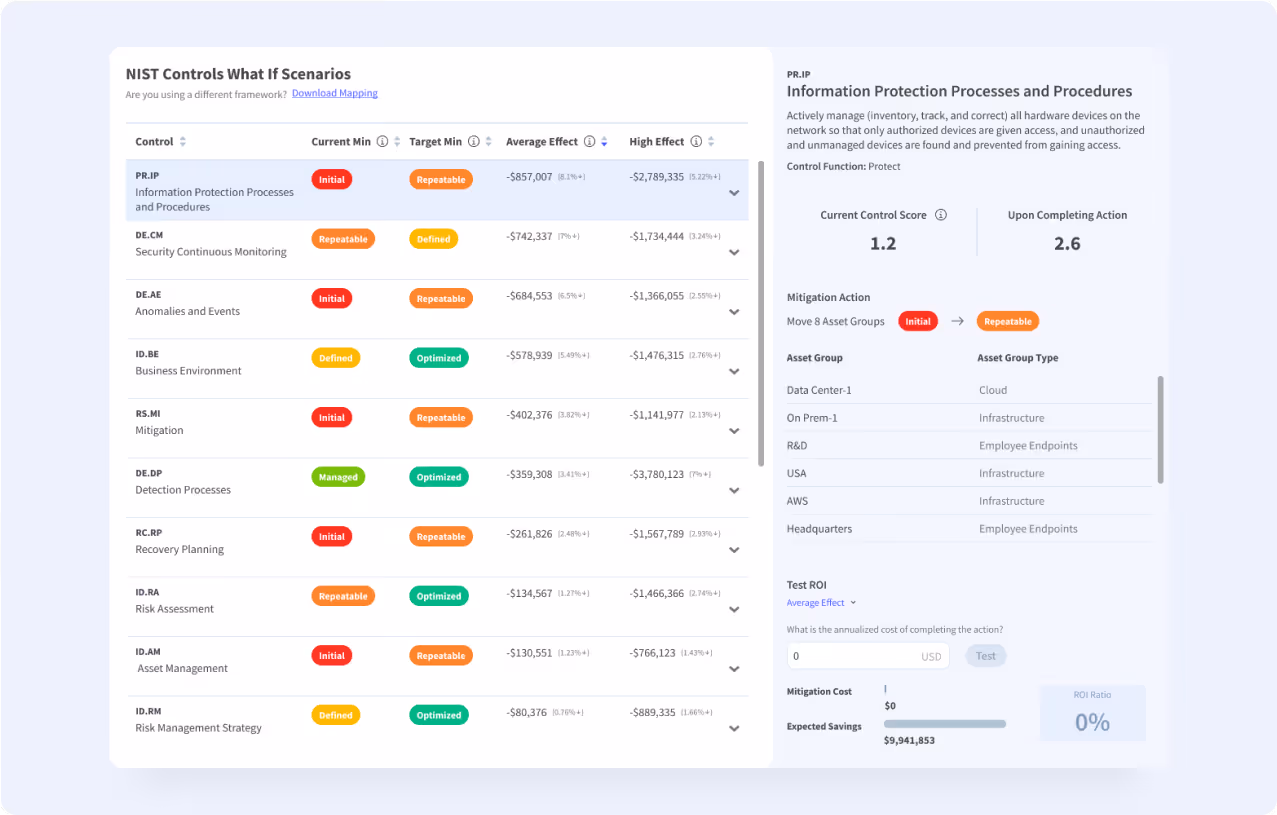Screen dimensions: 1277x815
Task: Open the Target Min column info icon
Action: (473, 141)
